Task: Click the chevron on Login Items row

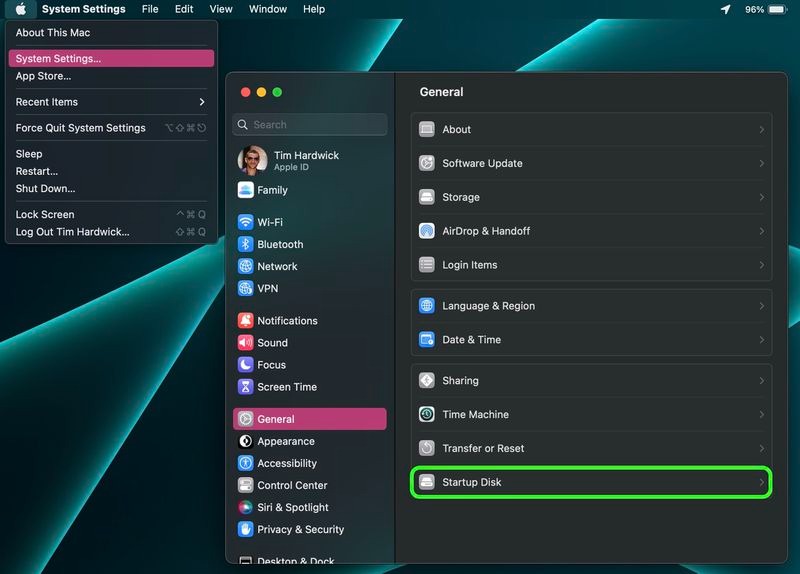Action: pos(761,265)
